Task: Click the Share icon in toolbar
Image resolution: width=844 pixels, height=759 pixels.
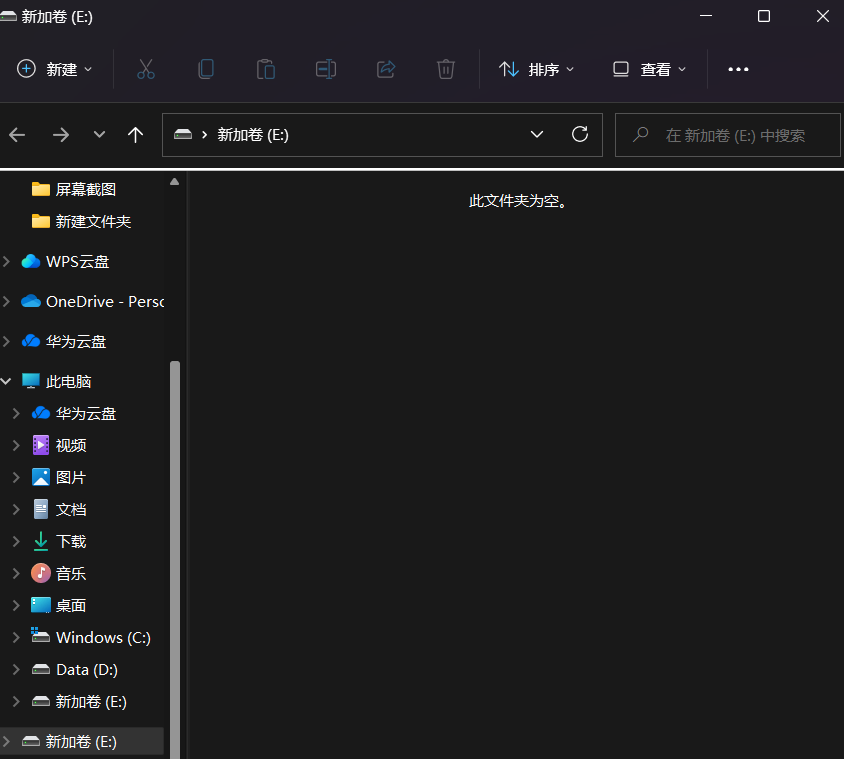Action: tap(386, 69)
